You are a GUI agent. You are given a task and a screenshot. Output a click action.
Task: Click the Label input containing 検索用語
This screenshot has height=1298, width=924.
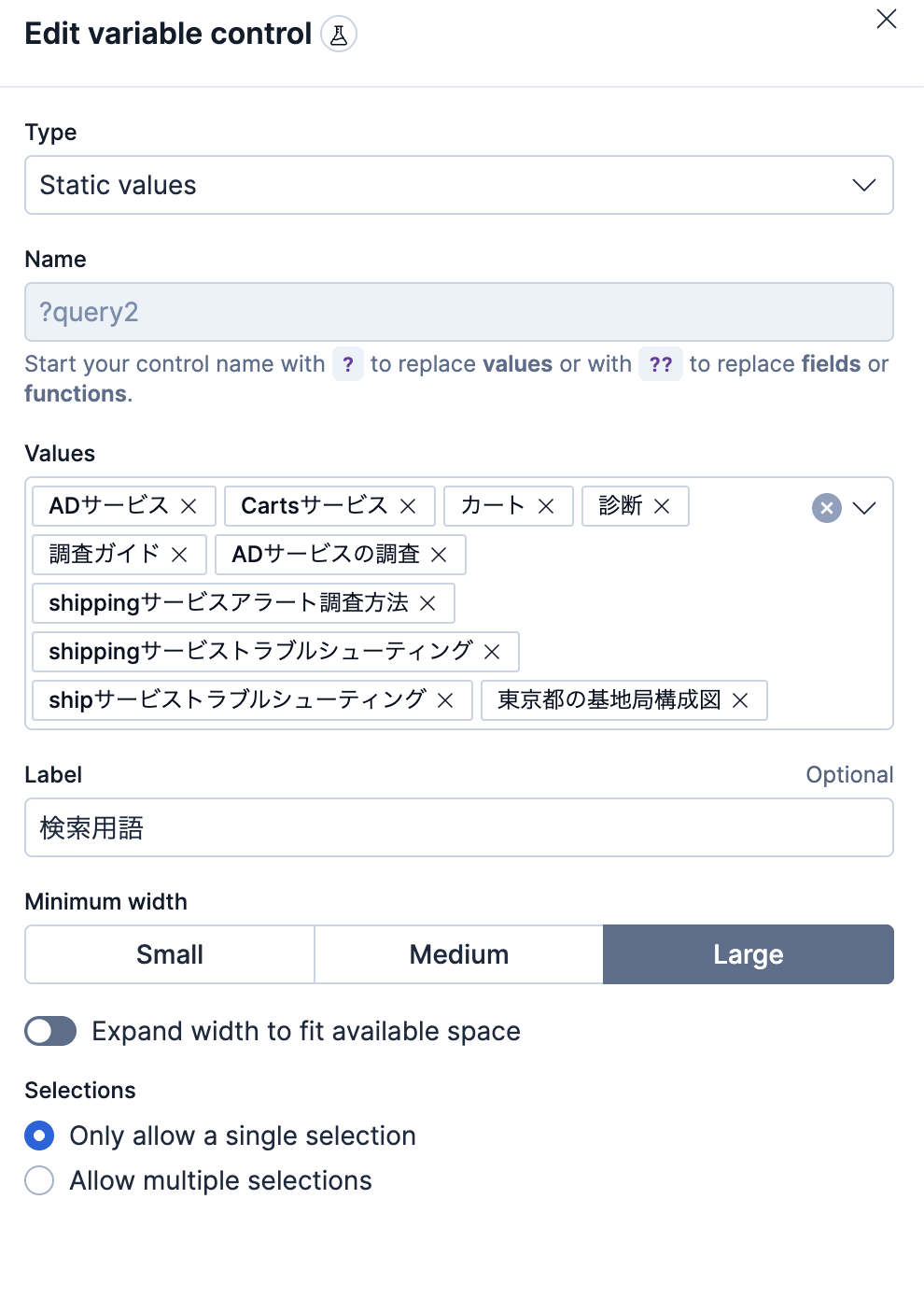point(458,827)
